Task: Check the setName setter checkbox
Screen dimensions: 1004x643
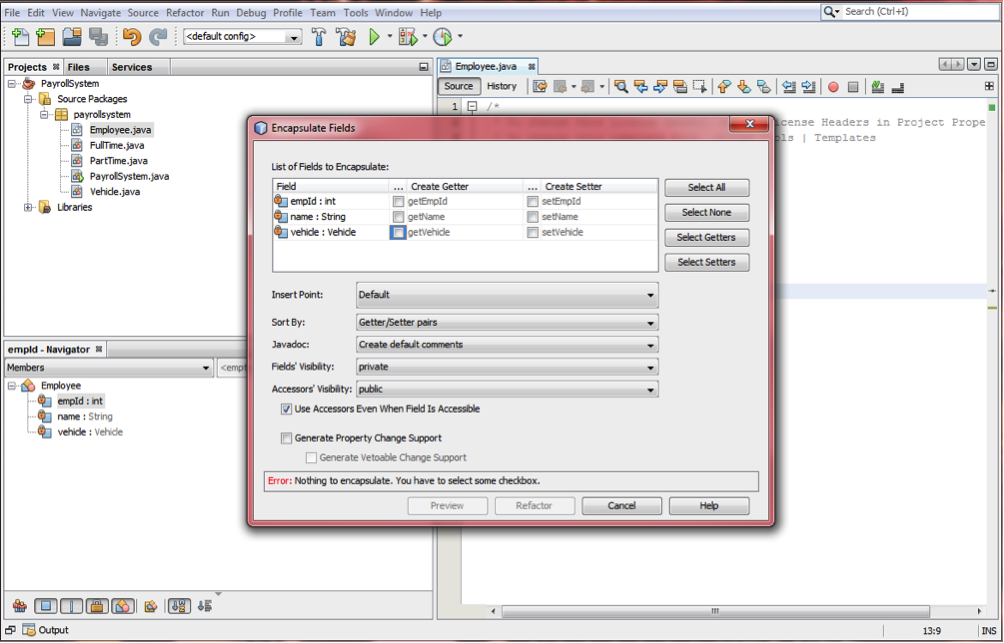Action: tap(532, 216)
